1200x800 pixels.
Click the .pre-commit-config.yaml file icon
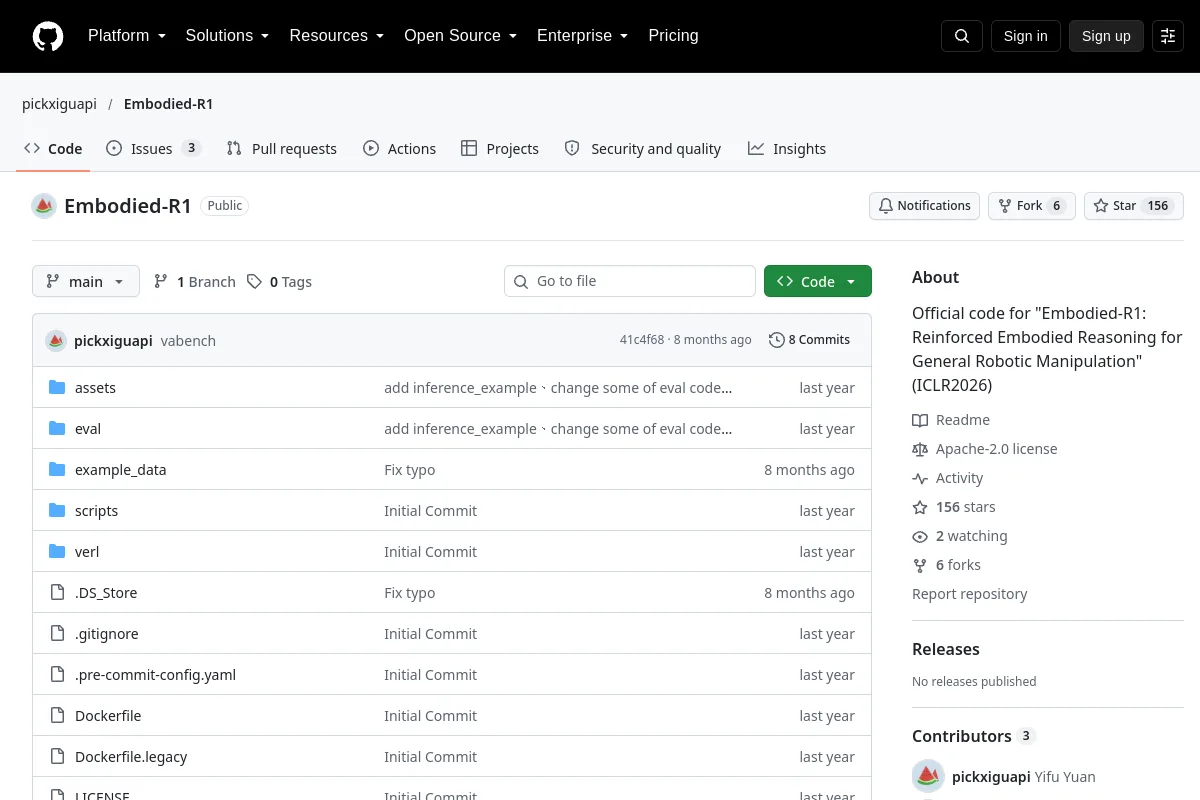pos(57,675)
